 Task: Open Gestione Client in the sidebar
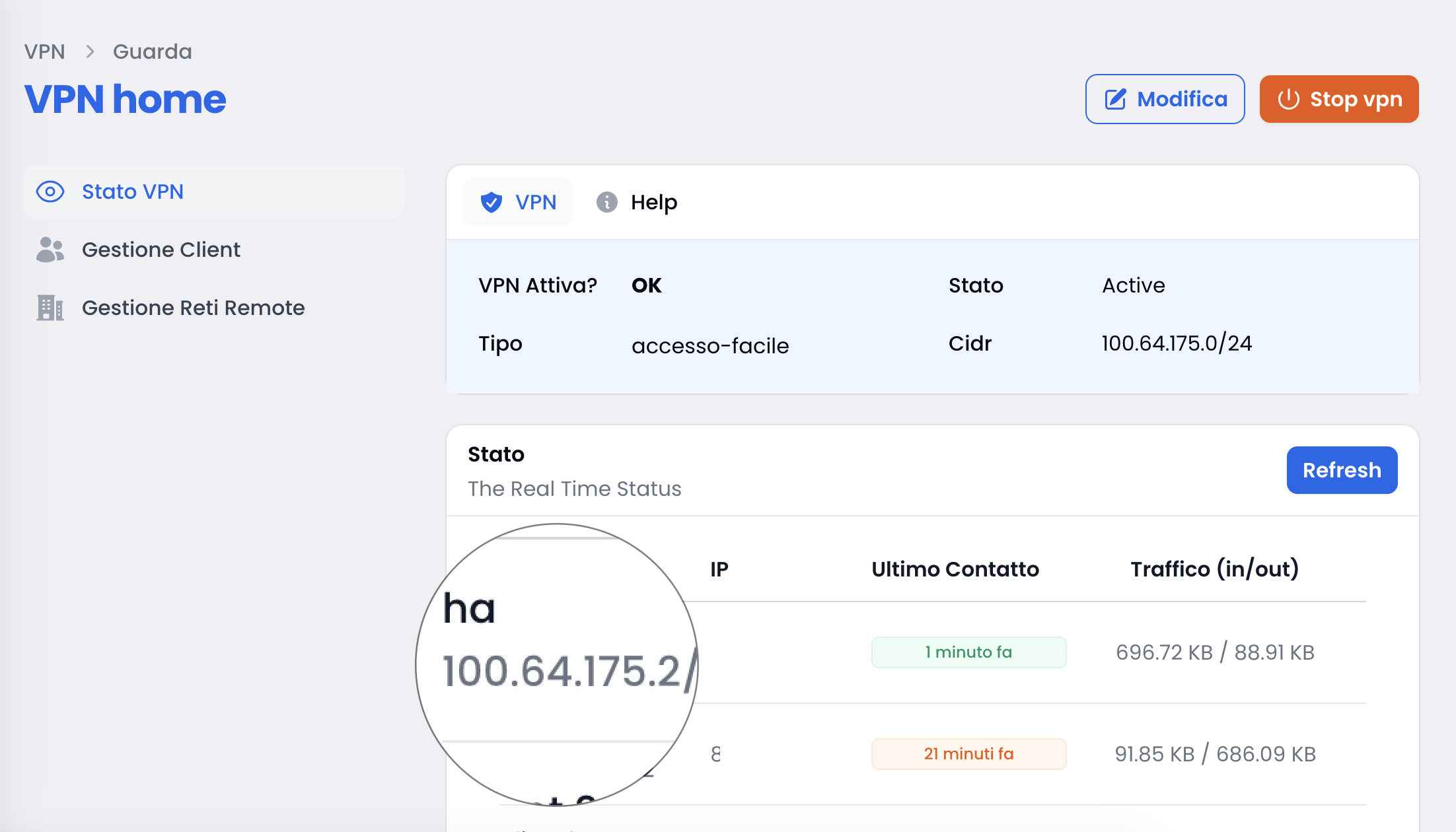tap(213, 250)
